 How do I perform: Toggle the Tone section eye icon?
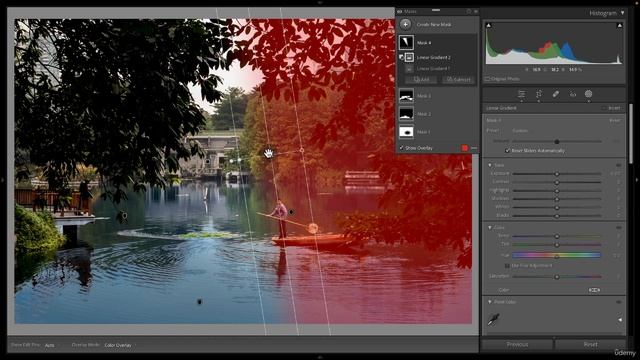tap(618, 165)
